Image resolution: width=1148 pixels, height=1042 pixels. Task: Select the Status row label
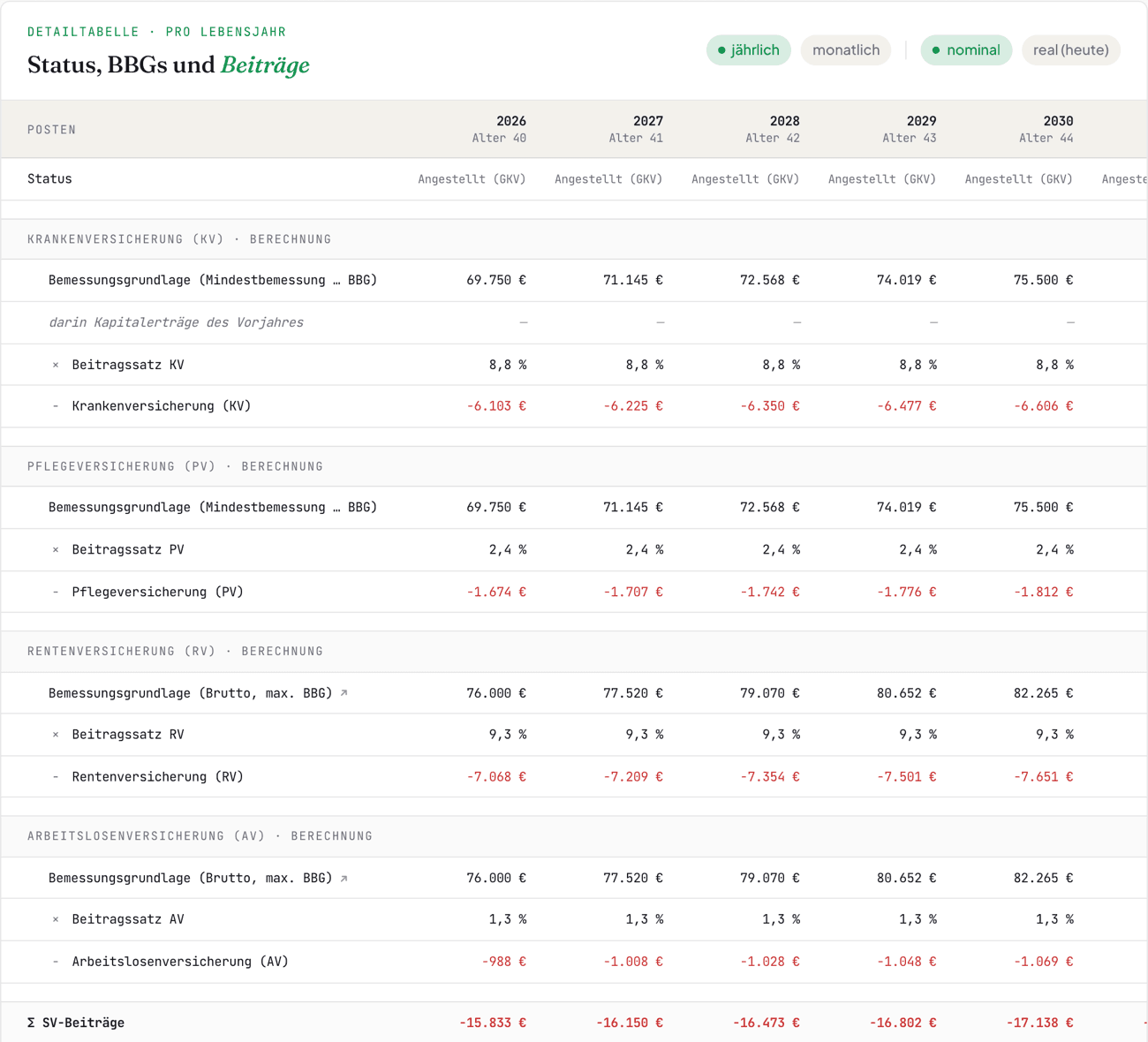tap(49, 179)
